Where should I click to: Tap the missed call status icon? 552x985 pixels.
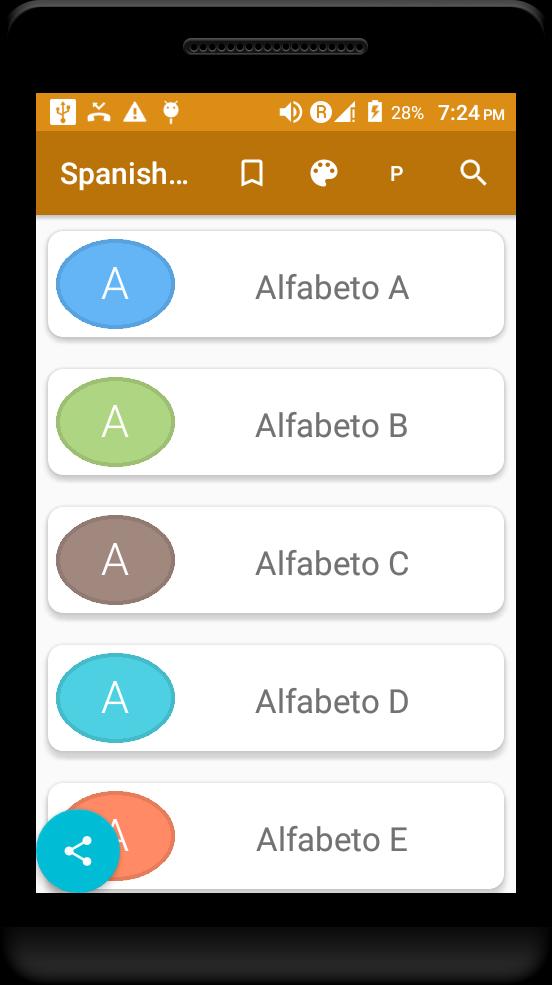(99, 112)
